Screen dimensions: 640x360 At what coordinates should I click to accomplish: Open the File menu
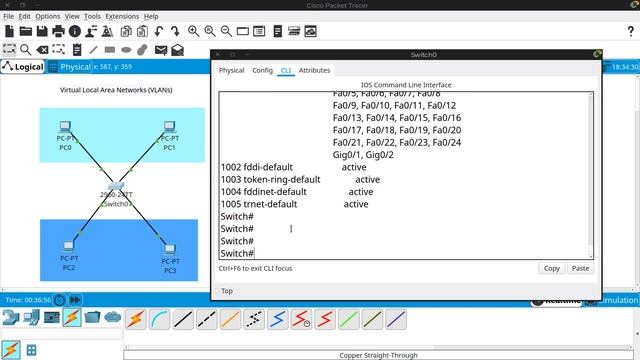9,16
